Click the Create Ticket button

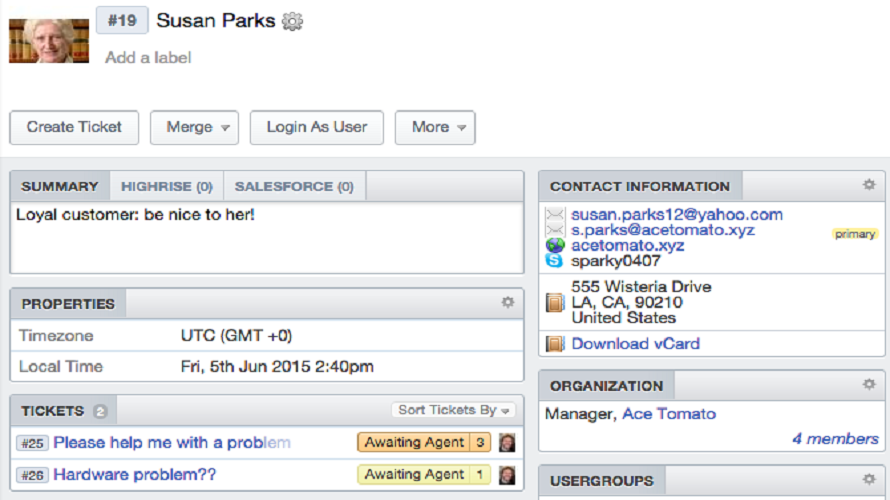tap(74, 127)
